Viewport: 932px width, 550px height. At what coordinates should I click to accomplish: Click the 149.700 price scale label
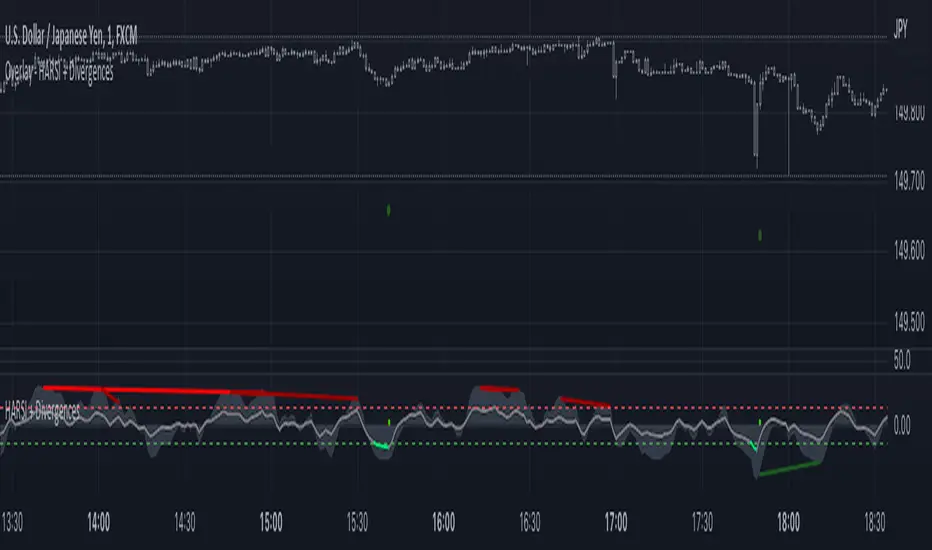tap(909, 180)
